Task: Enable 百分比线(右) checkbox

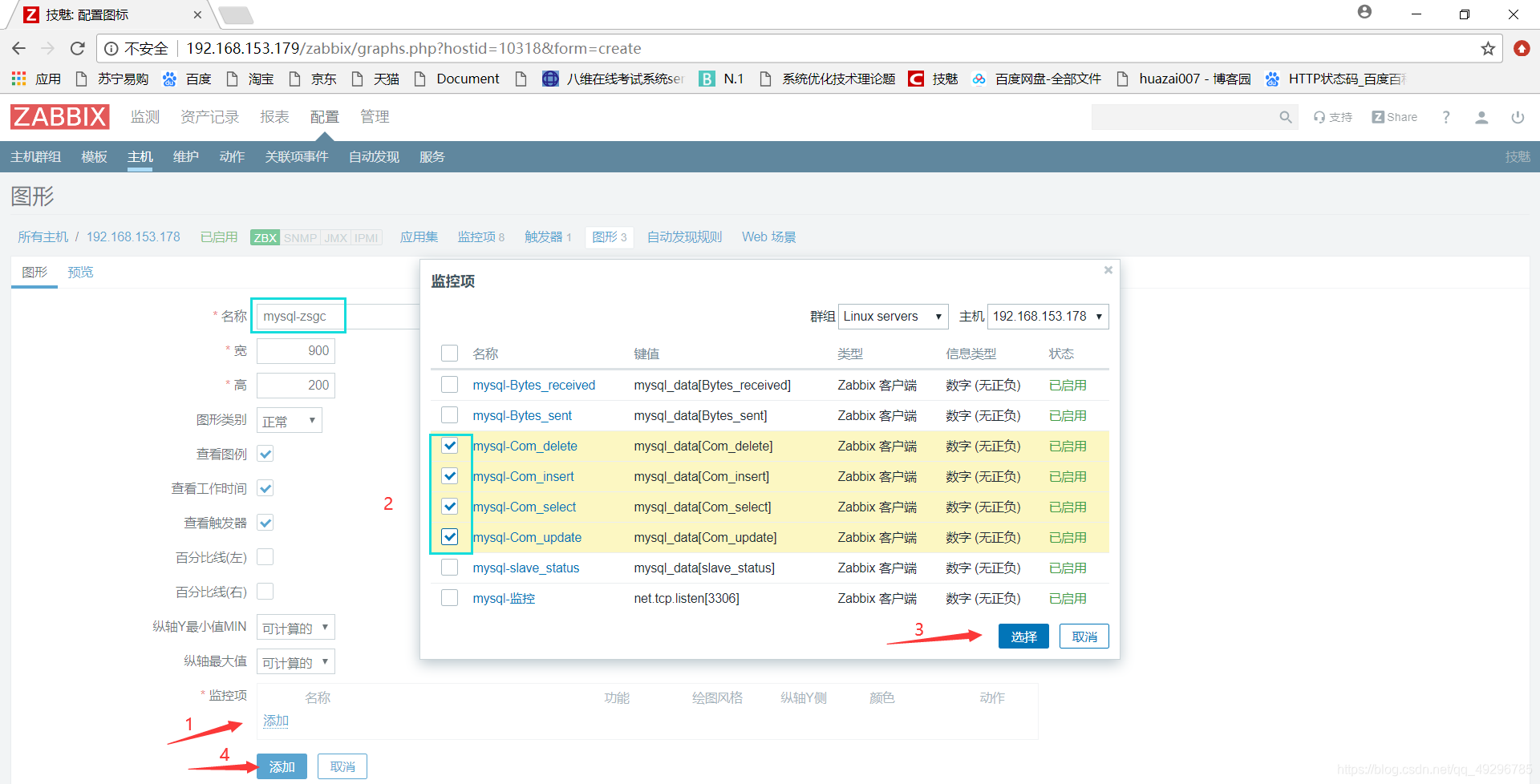Action: click(x=265, y=592)
